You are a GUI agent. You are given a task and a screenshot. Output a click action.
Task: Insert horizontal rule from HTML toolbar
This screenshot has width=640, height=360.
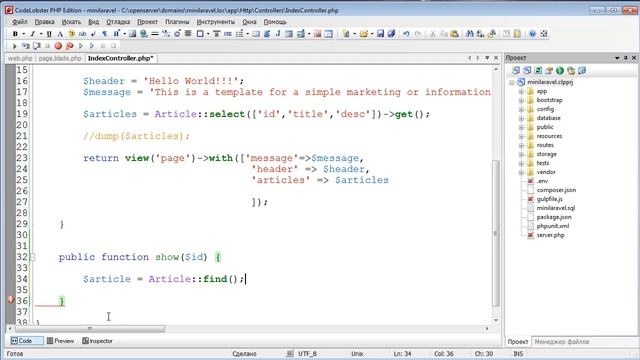click(155, 34)
